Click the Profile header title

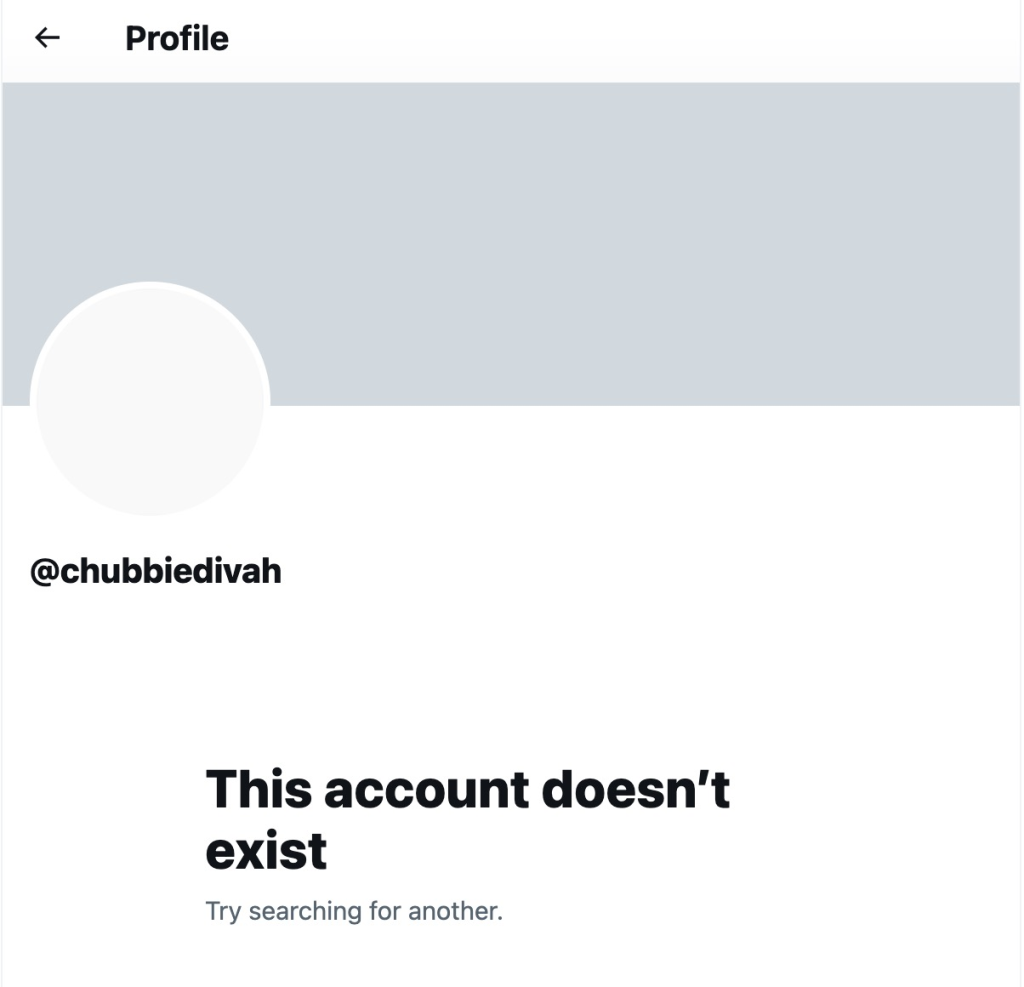click(177, 38)
